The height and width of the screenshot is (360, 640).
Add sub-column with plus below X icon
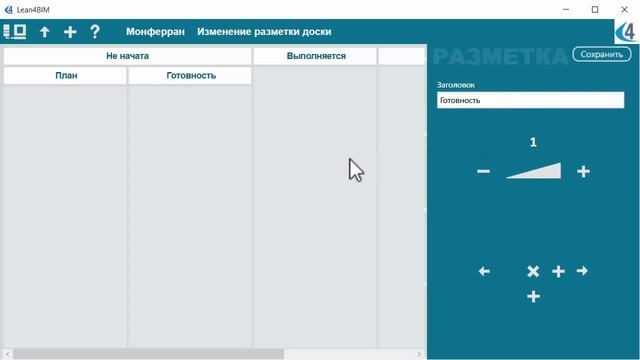(x=533, y=296)
